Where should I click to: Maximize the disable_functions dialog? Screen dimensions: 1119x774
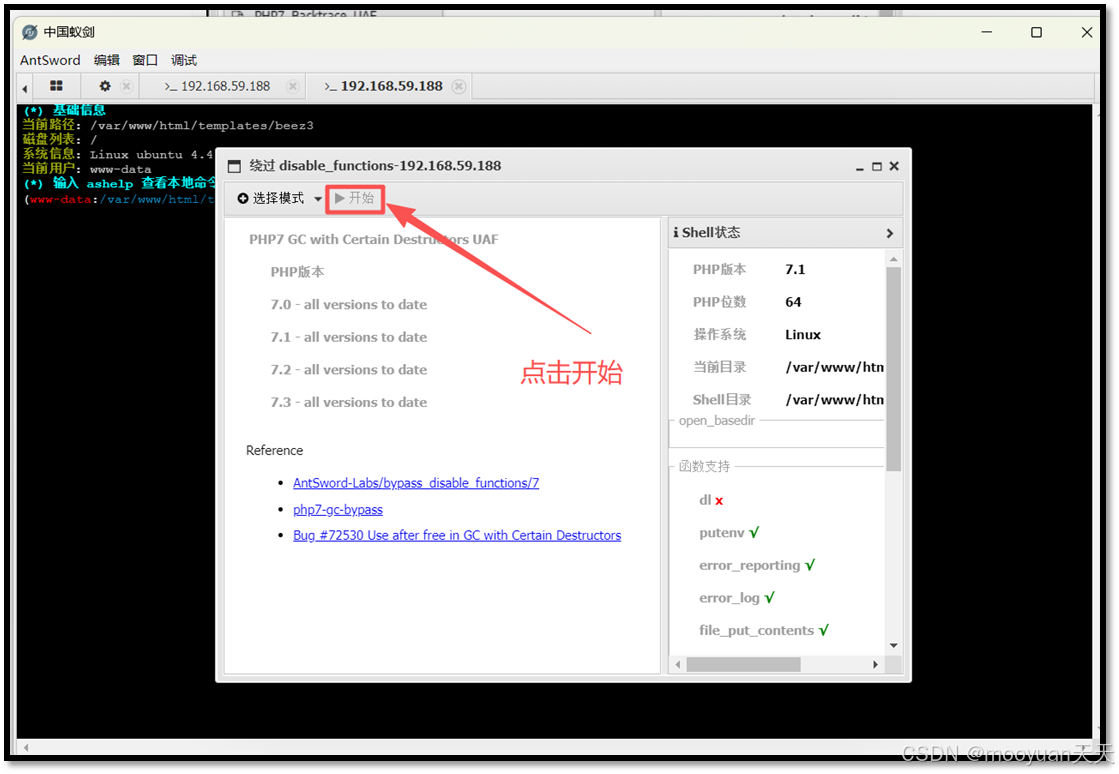(x=877, y=166)
